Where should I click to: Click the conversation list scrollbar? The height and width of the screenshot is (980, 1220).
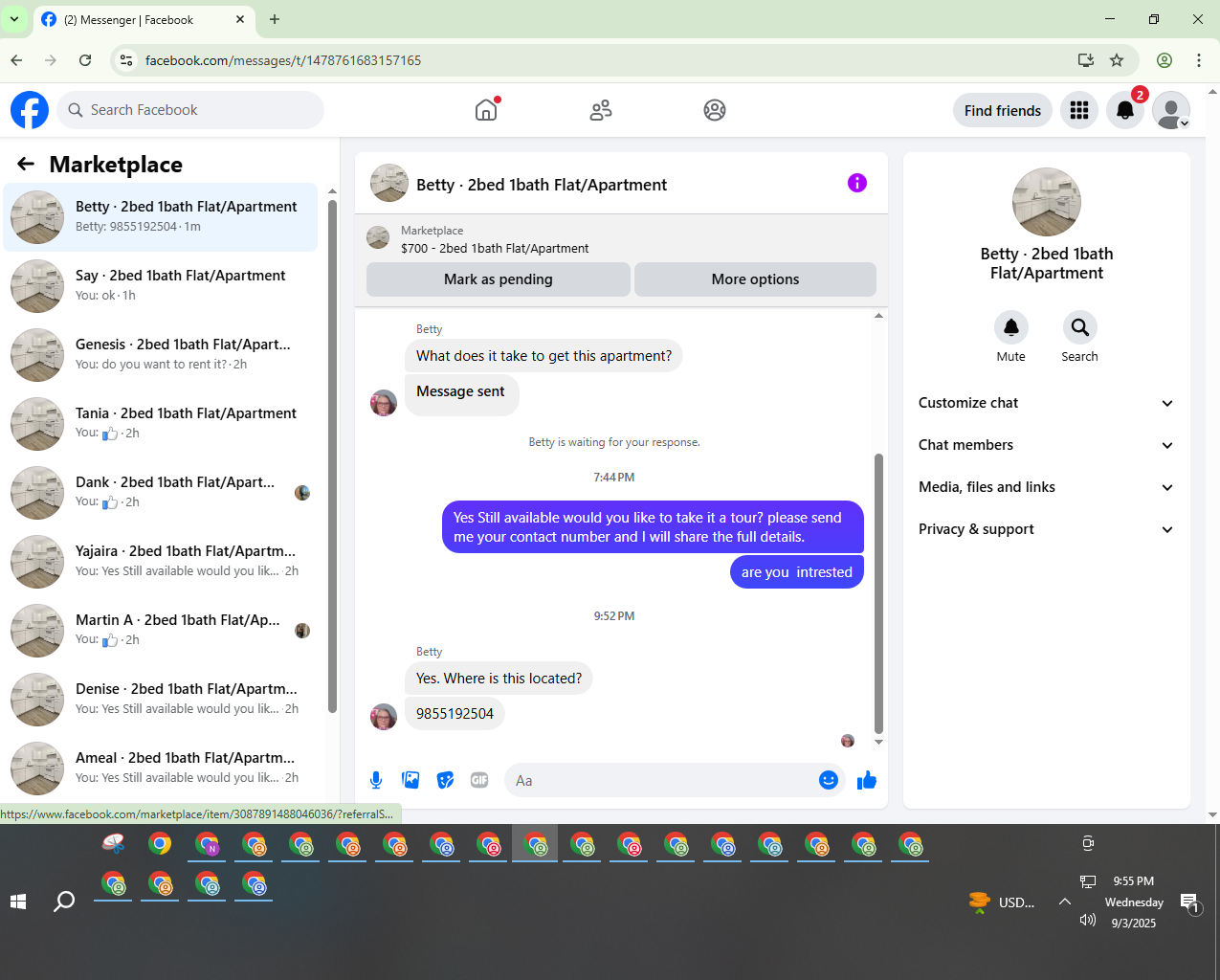point(332,455)
